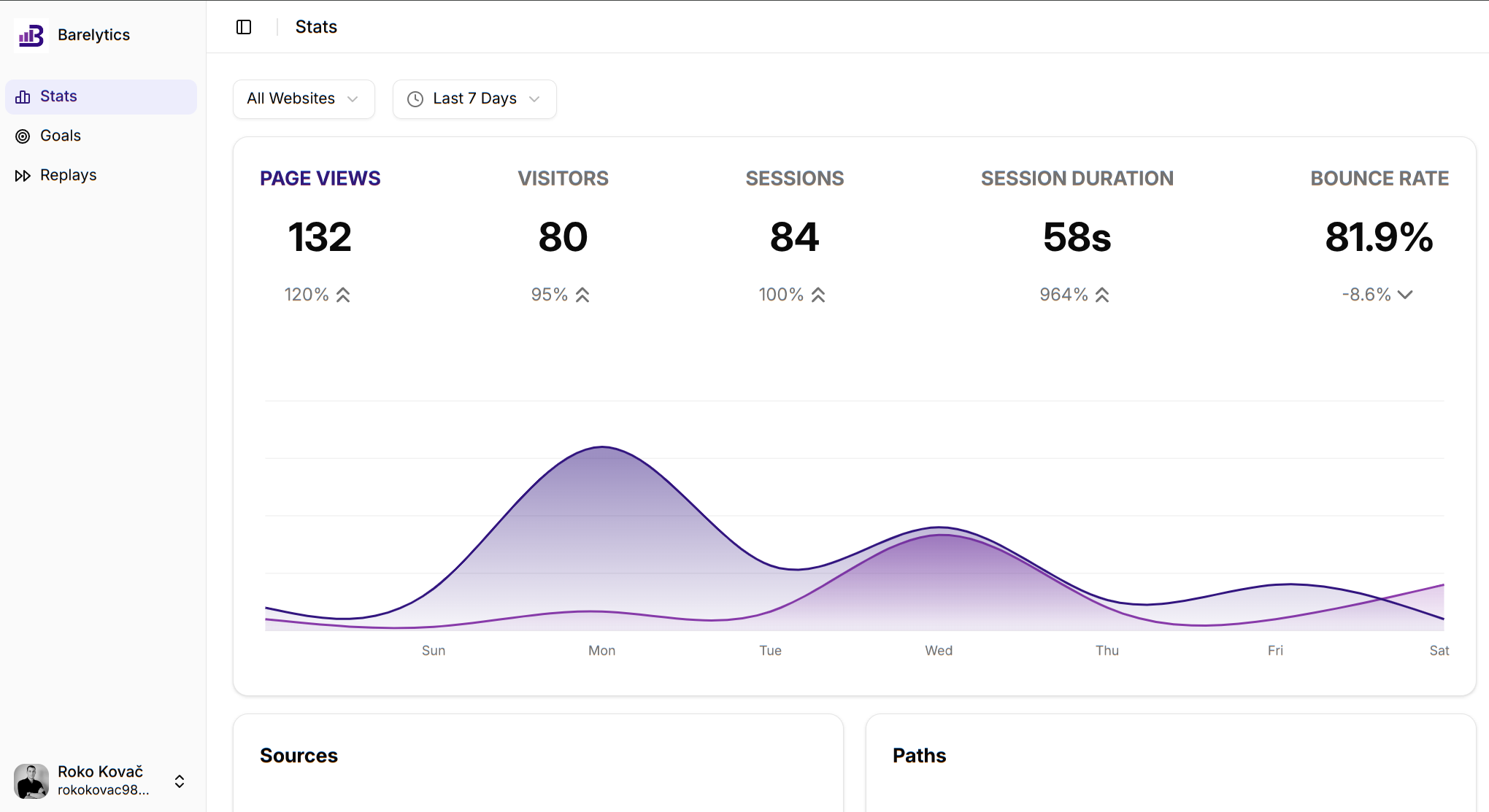Select the Visitors metric
The height and width of the screenshot is (812, 1489).
tap(563, 179)
